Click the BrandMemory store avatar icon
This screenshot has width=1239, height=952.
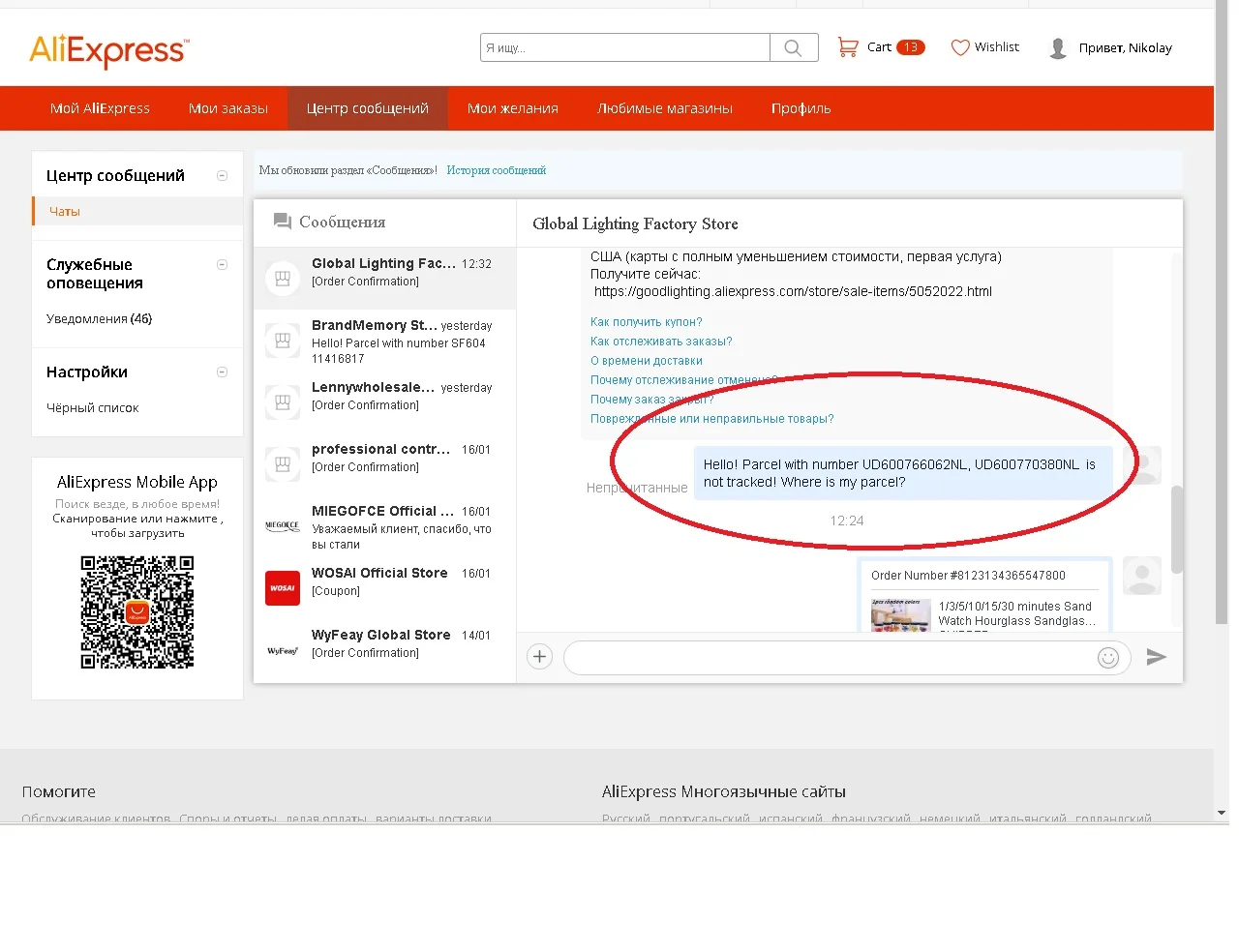[283, 341]
